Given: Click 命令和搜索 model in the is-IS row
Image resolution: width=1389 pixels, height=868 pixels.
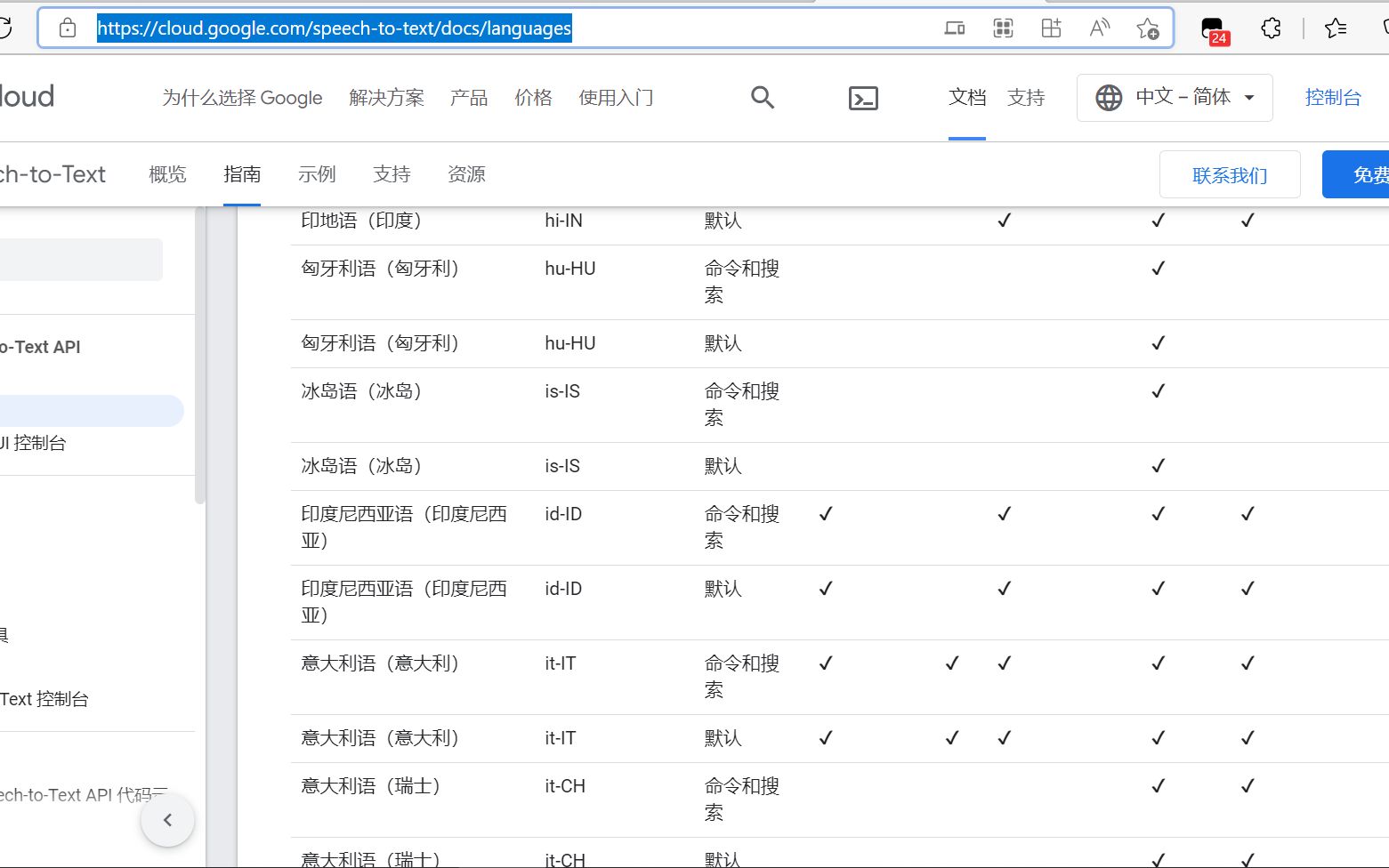Looking at the screenshot, I should click(742, 405).
